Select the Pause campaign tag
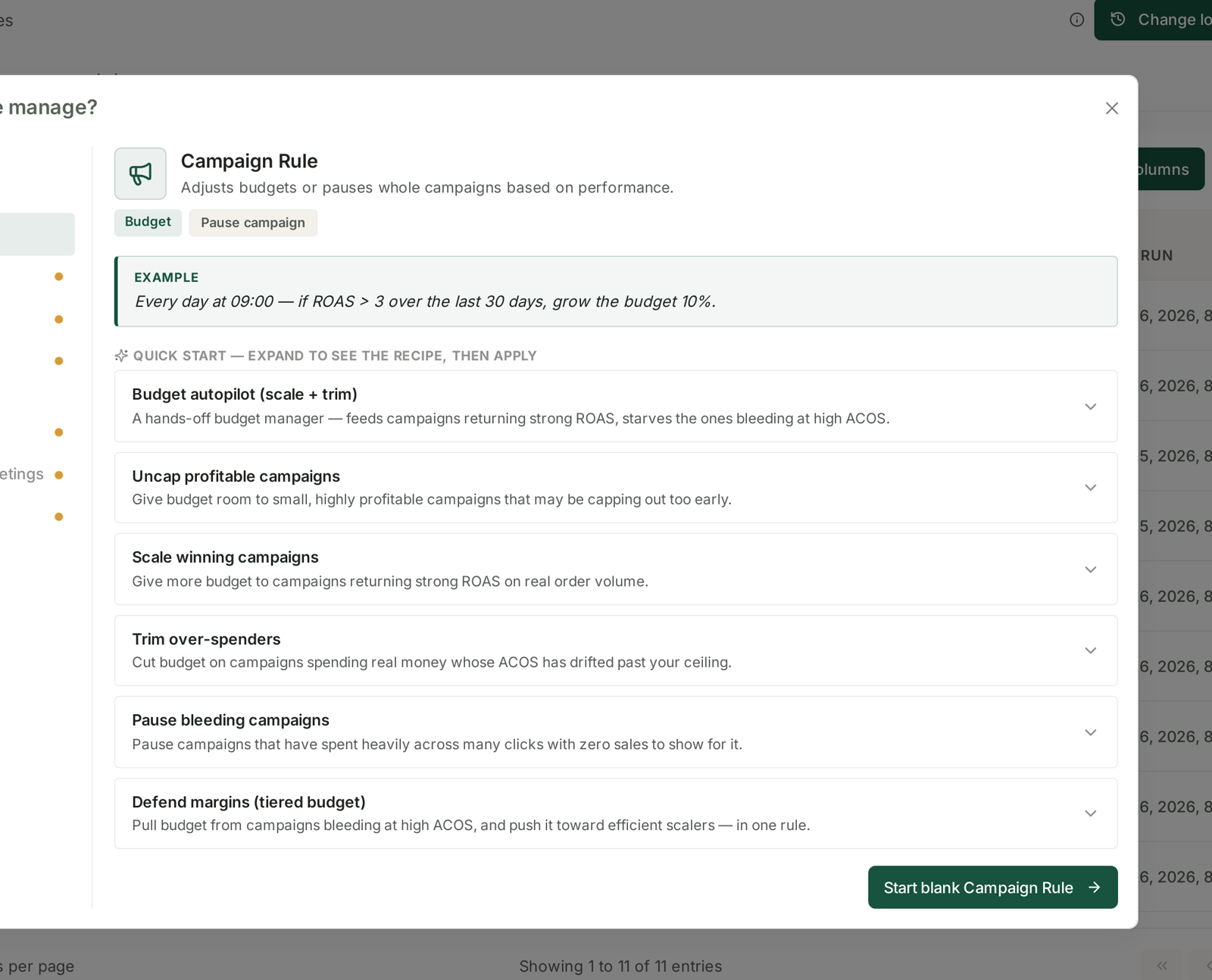 pos(253,223)
